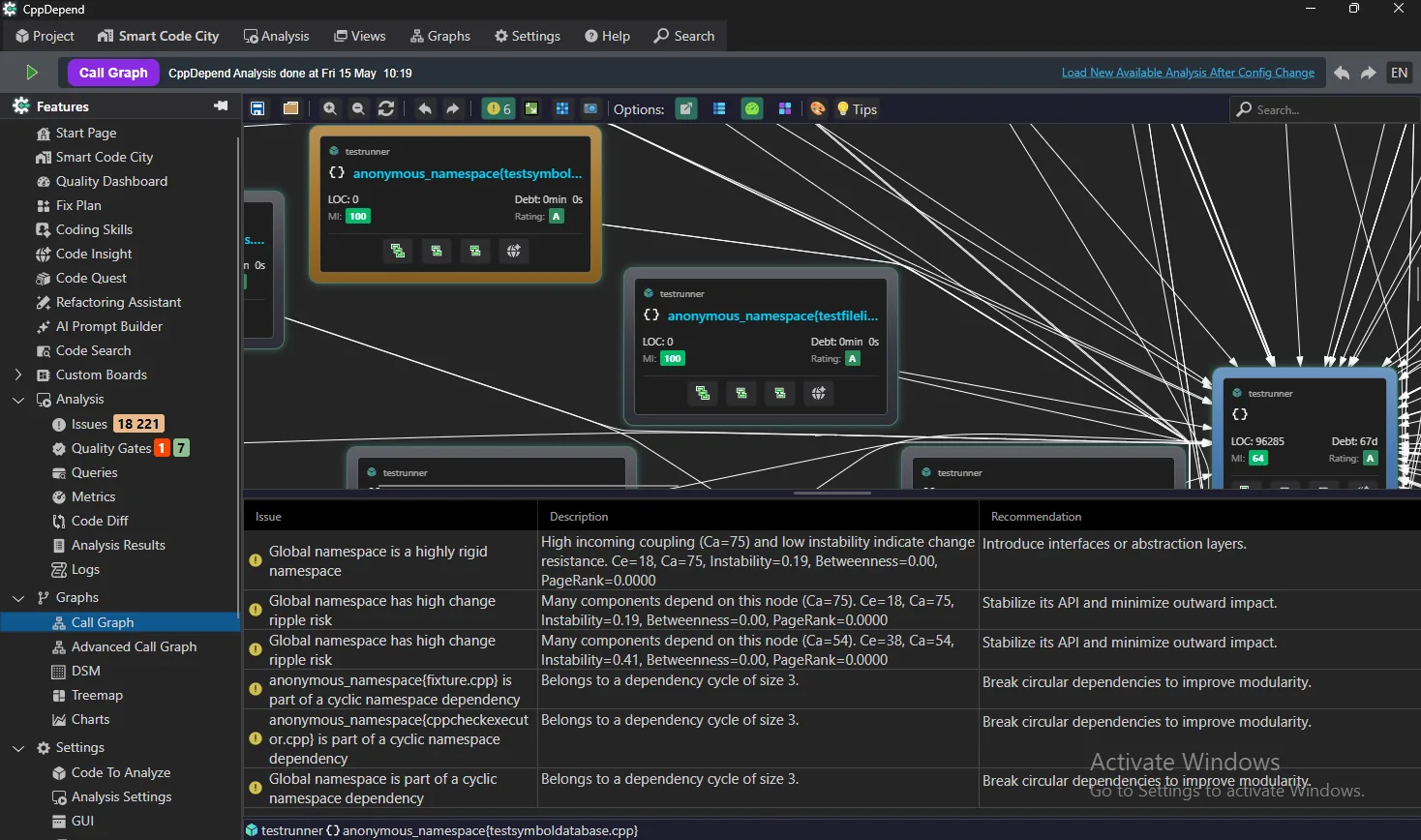Open Advanced Call Graph from sidebar
The width and height of the screenshot is (1421, 840).
click(134, 646)
